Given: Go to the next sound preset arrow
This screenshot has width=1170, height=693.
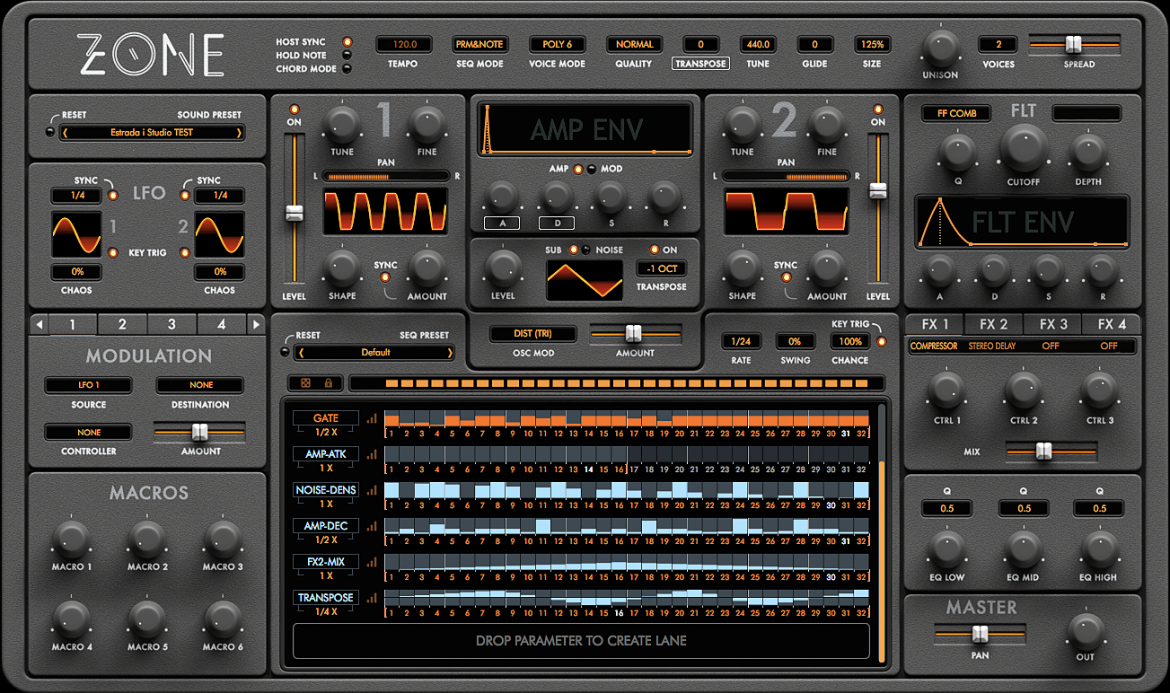Looking at the screenshot, I should coord(239,133).
